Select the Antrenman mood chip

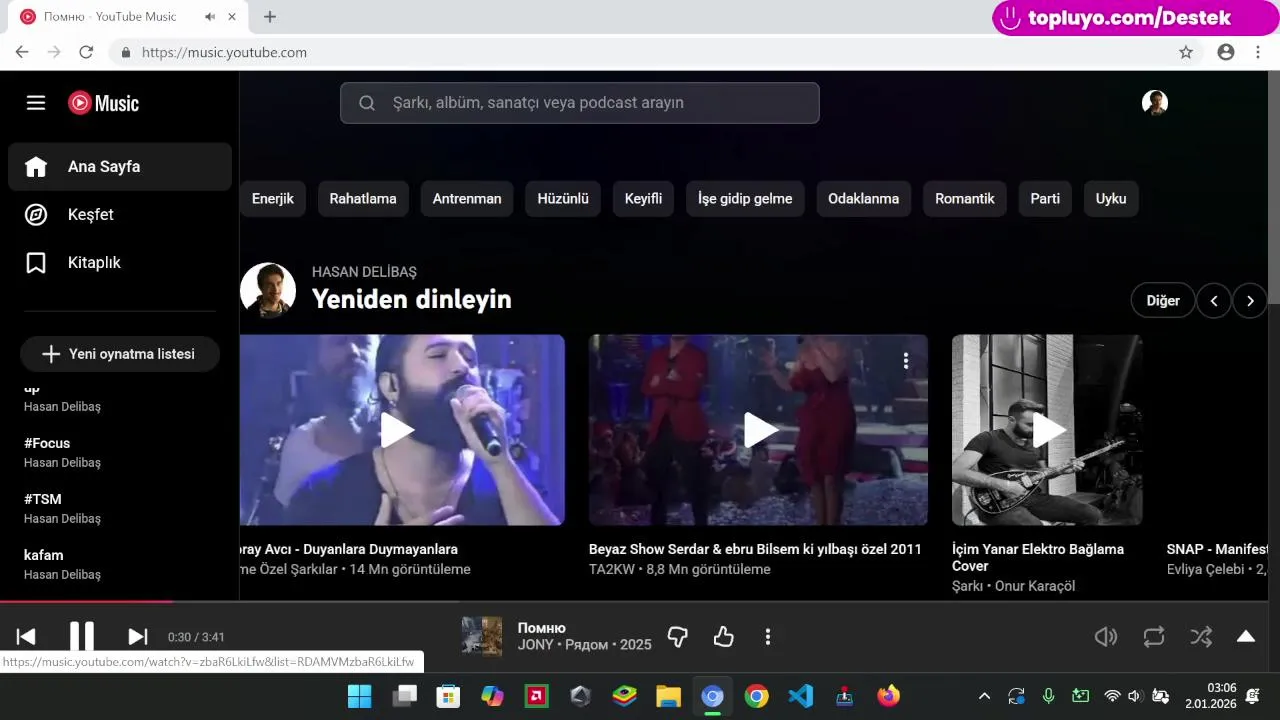[x=467, y=199]
